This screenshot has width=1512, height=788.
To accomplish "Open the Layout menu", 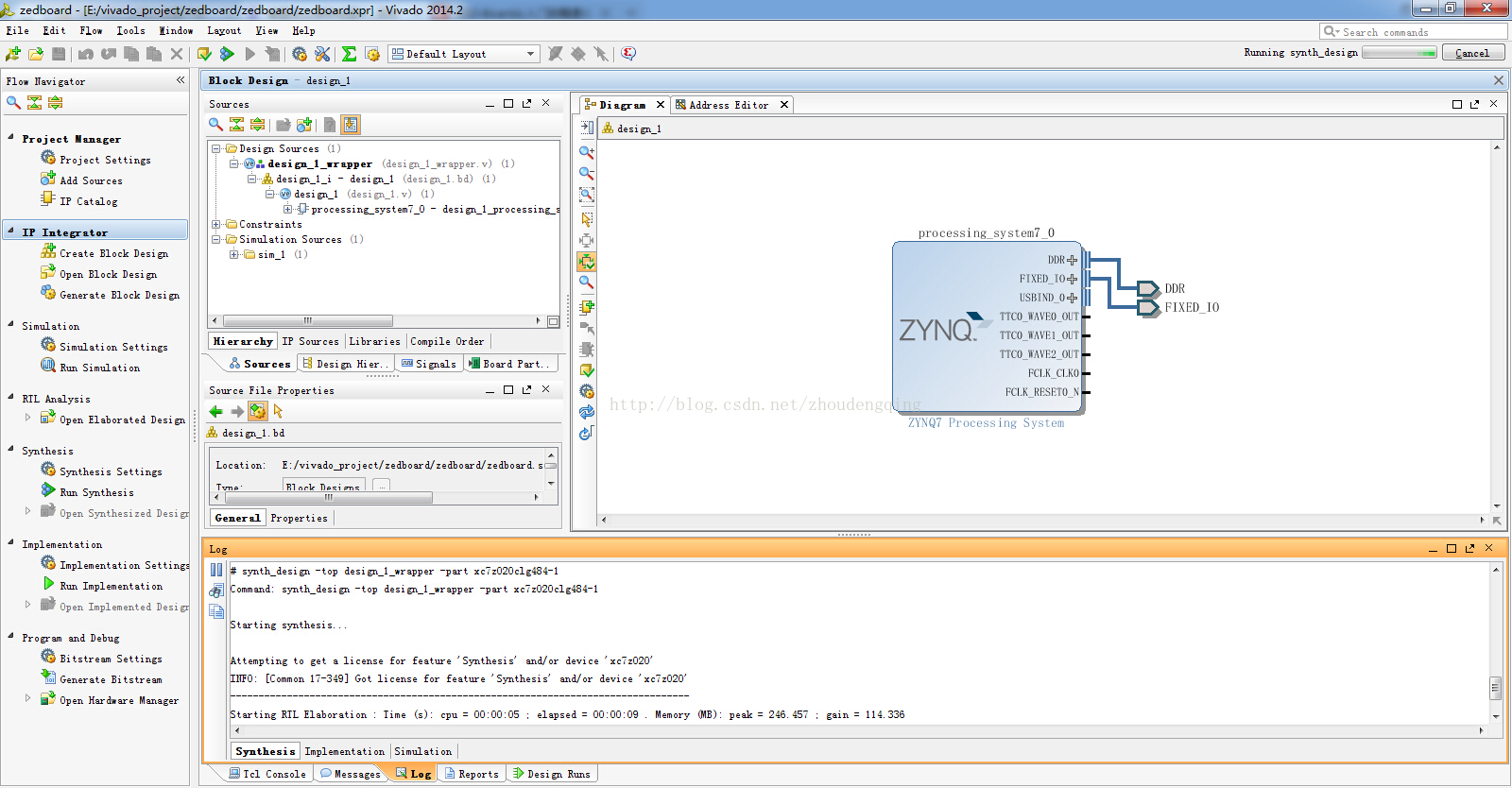I will pos(224,30).
